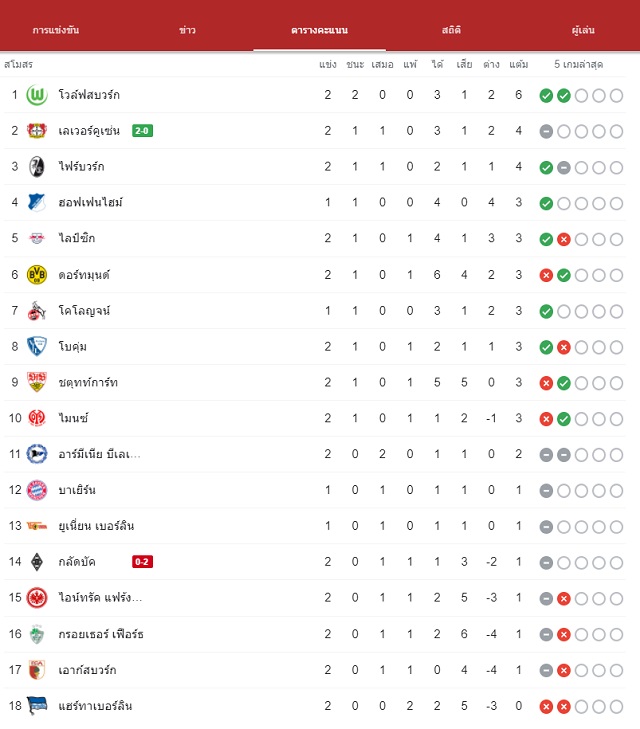Click the 5 เกมล่าสุด column header
The width and height of the screenshot is (640, 729).
point(579,64)
